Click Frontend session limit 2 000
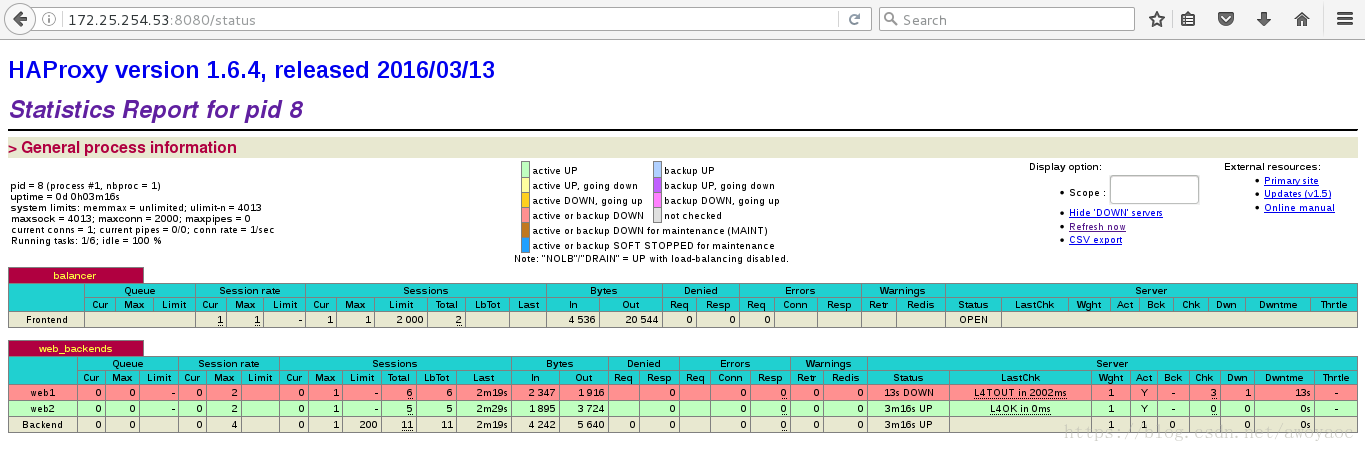Screen dimensions: 1365x452 411,320
